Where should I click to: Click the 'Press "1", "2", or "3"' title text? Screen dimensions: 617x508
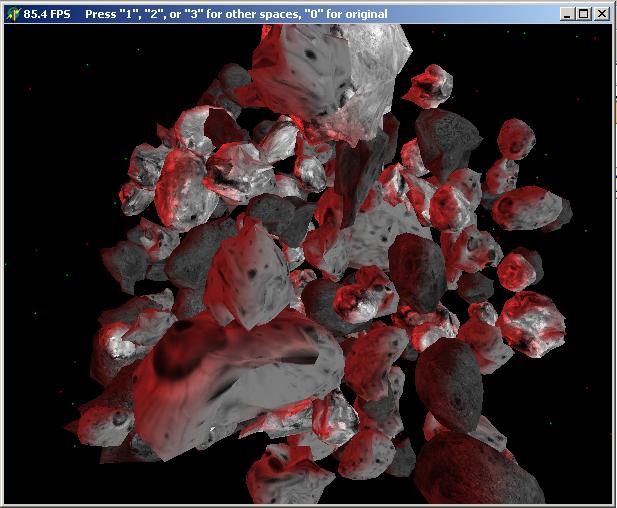tap(144, 15)
